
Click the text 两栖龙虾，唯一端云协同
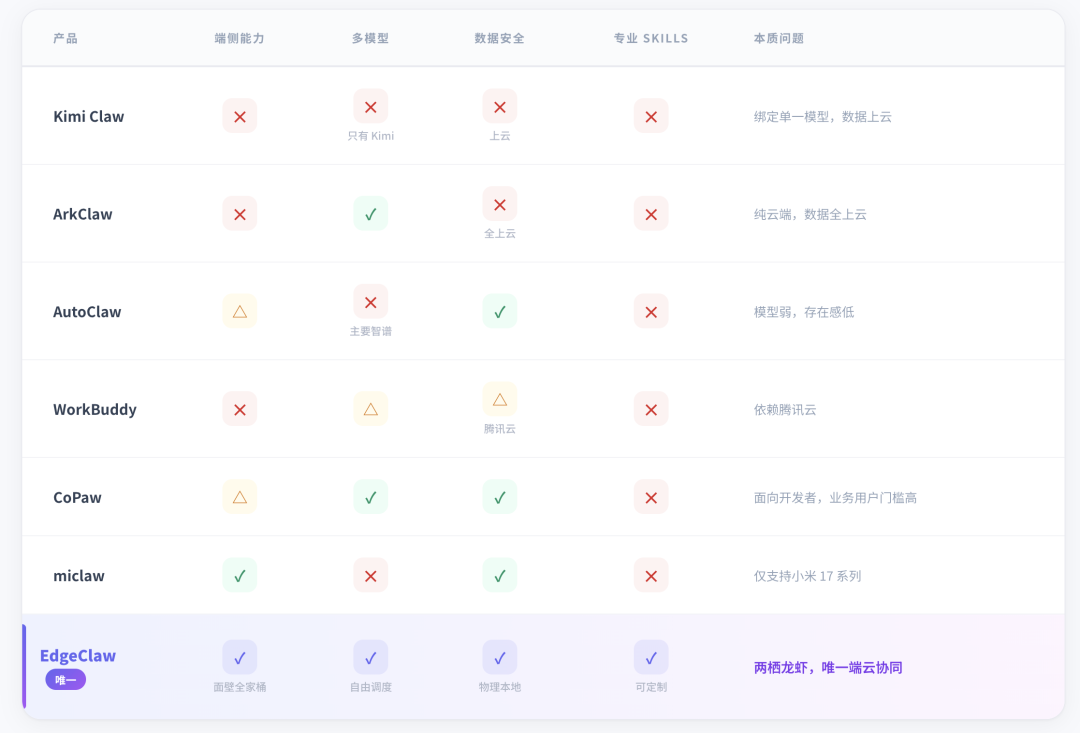click(828, 667)
